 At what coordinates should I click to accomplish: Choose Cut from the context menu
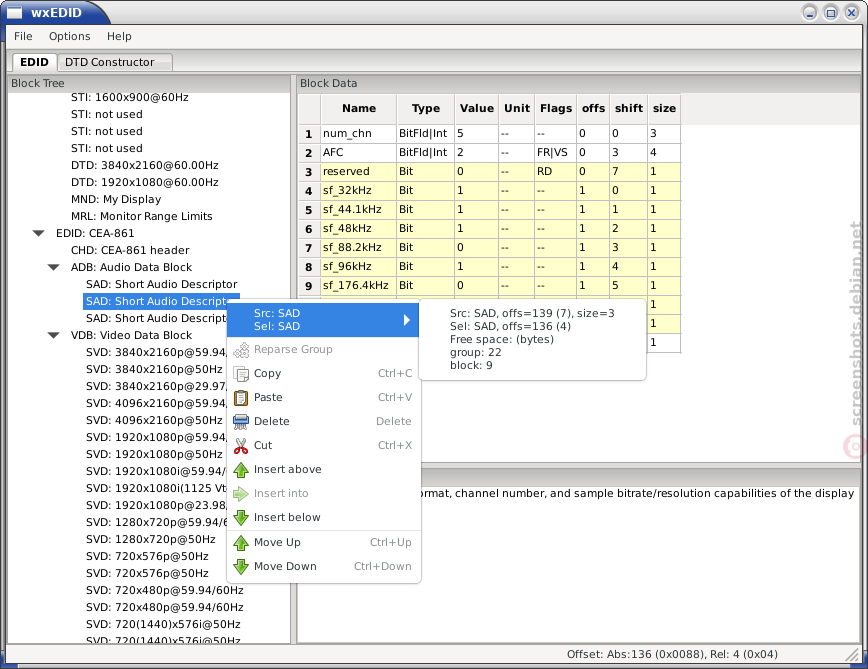point(323,445)
